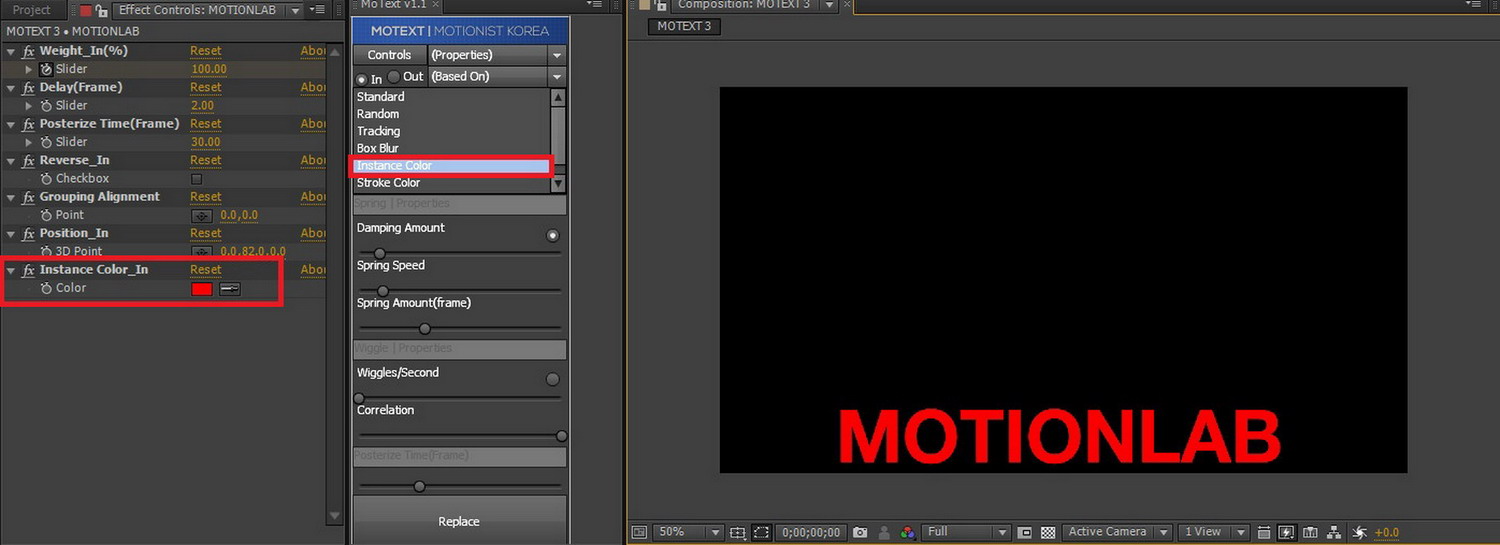The height and width of the screenshot is (545, 1500).
Task: Click the Region of Interest icon
Action: (x=761, y=533)
